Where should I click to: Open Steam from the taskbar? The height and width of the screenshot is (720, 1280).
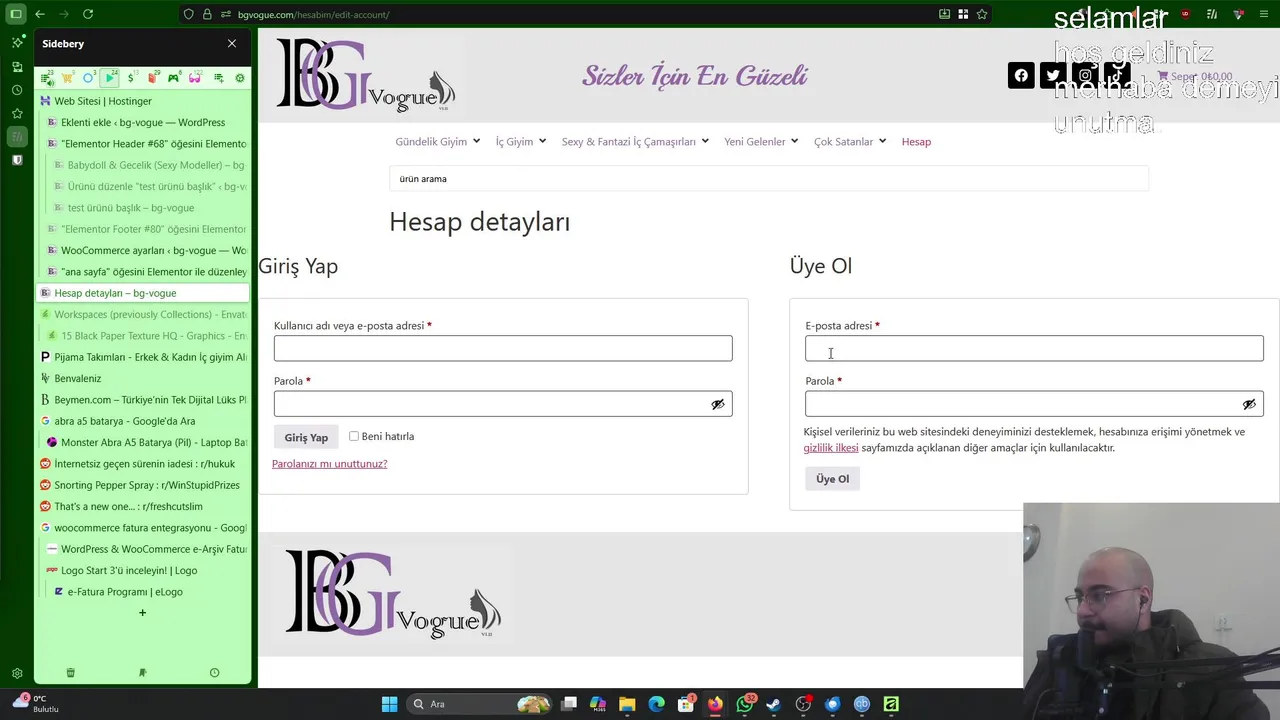774,704
